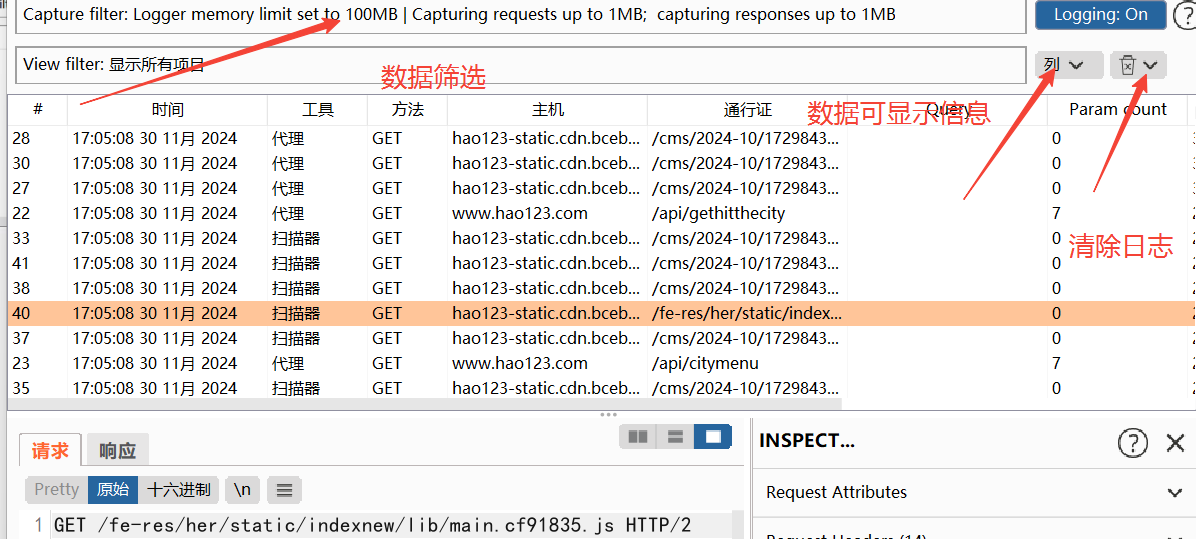Select the /api/citymenu request row
Viewport: 1196px width, 539px height.
coord(601,364)
